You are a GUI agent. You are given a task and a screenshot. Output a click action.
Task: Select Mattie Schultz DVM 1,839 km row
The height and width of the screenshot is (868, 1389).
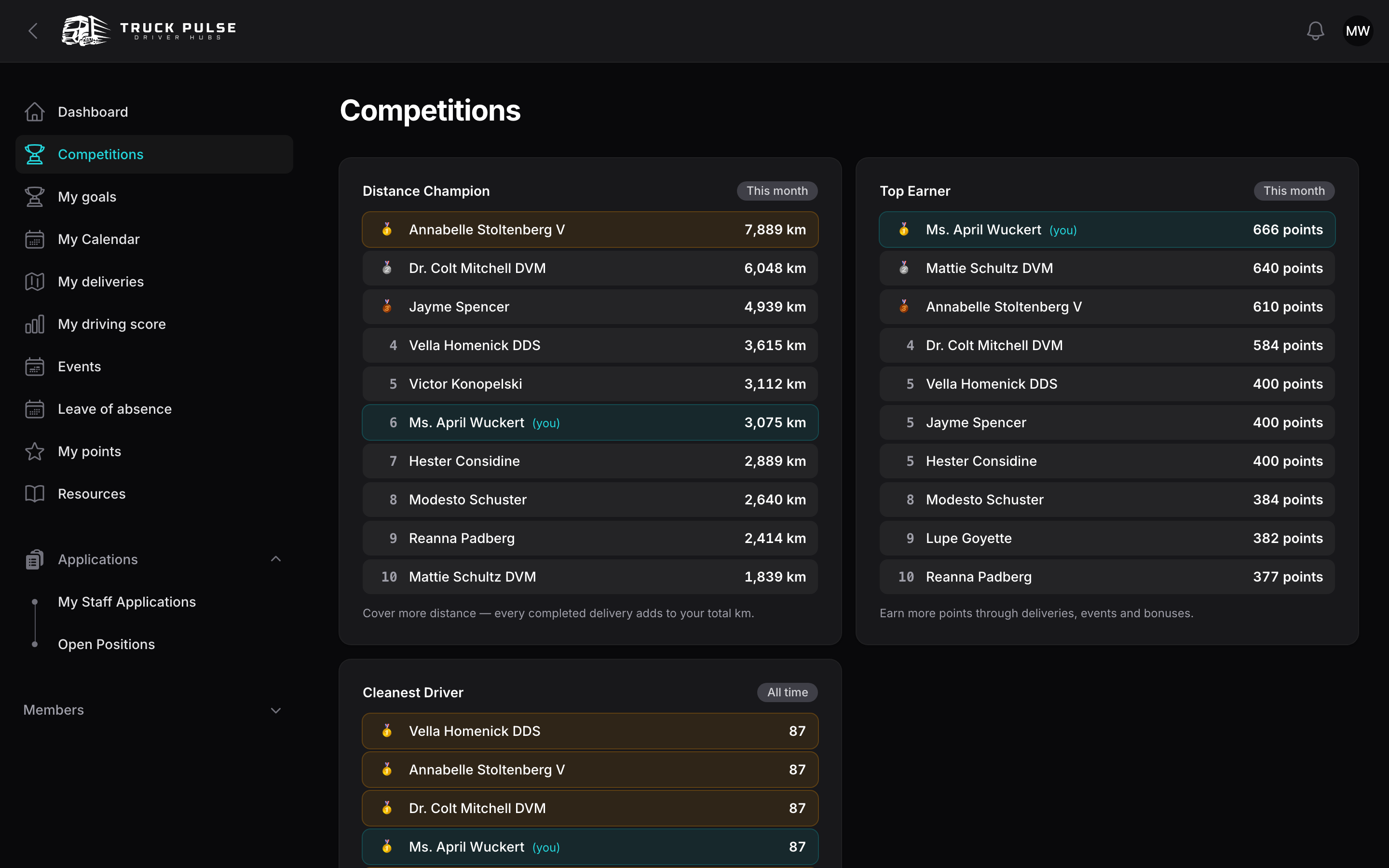[x=590, y=577]
